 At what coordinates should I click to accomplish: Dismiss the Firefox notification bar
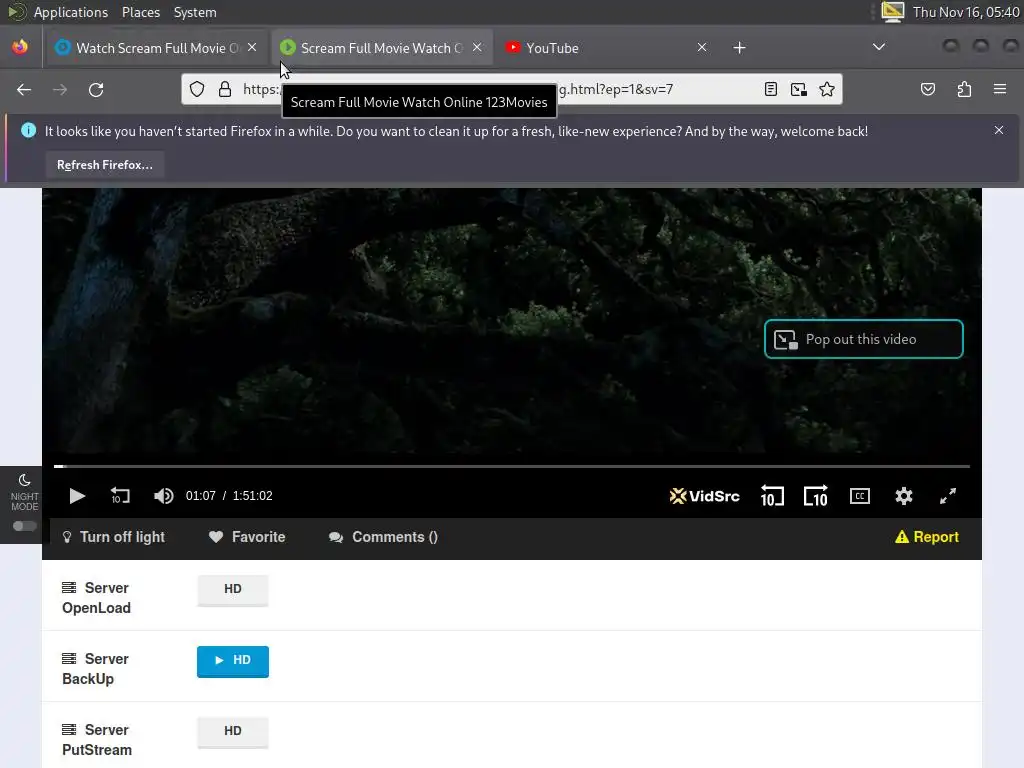[x=999, y=130]
